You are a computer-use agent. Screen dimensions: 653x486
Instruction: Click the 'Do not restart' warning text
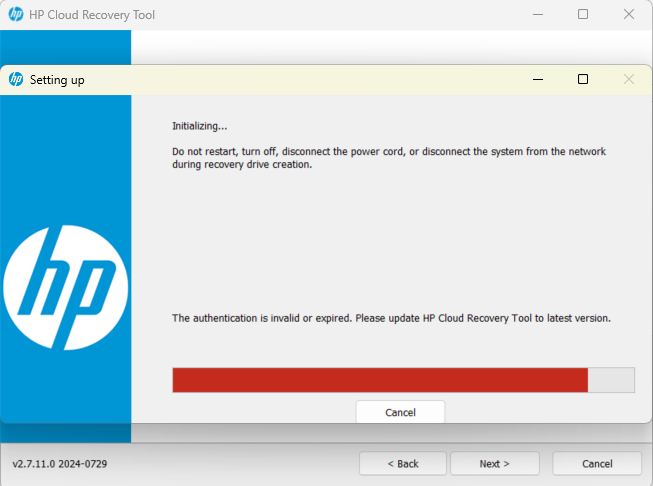(x=389, y=158)
